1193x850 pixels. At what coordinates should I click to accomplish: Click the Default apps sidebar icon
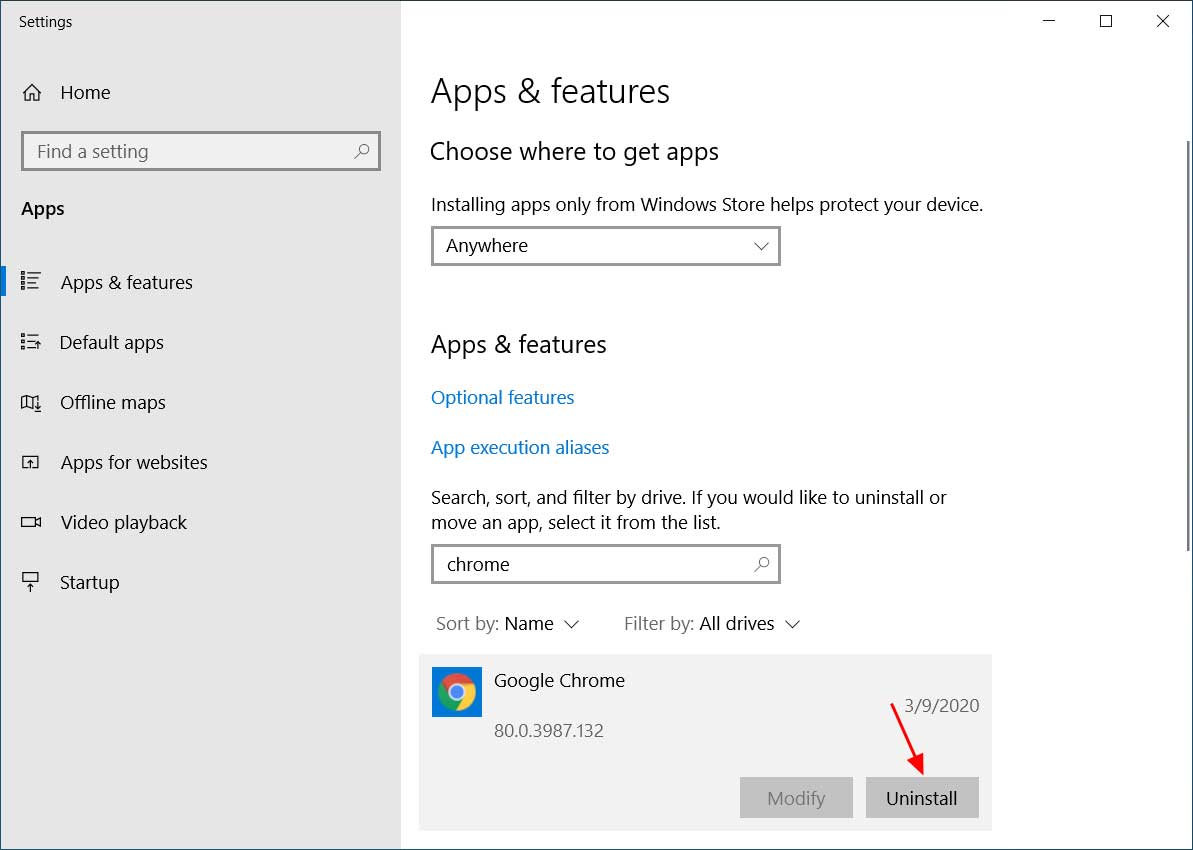click(31, 342)
